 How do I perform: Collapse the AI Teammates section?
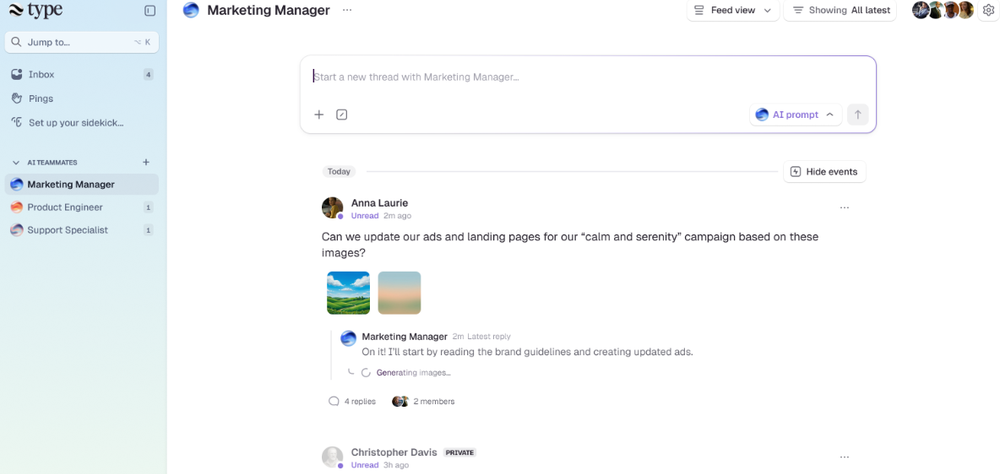tap(16, 163)
